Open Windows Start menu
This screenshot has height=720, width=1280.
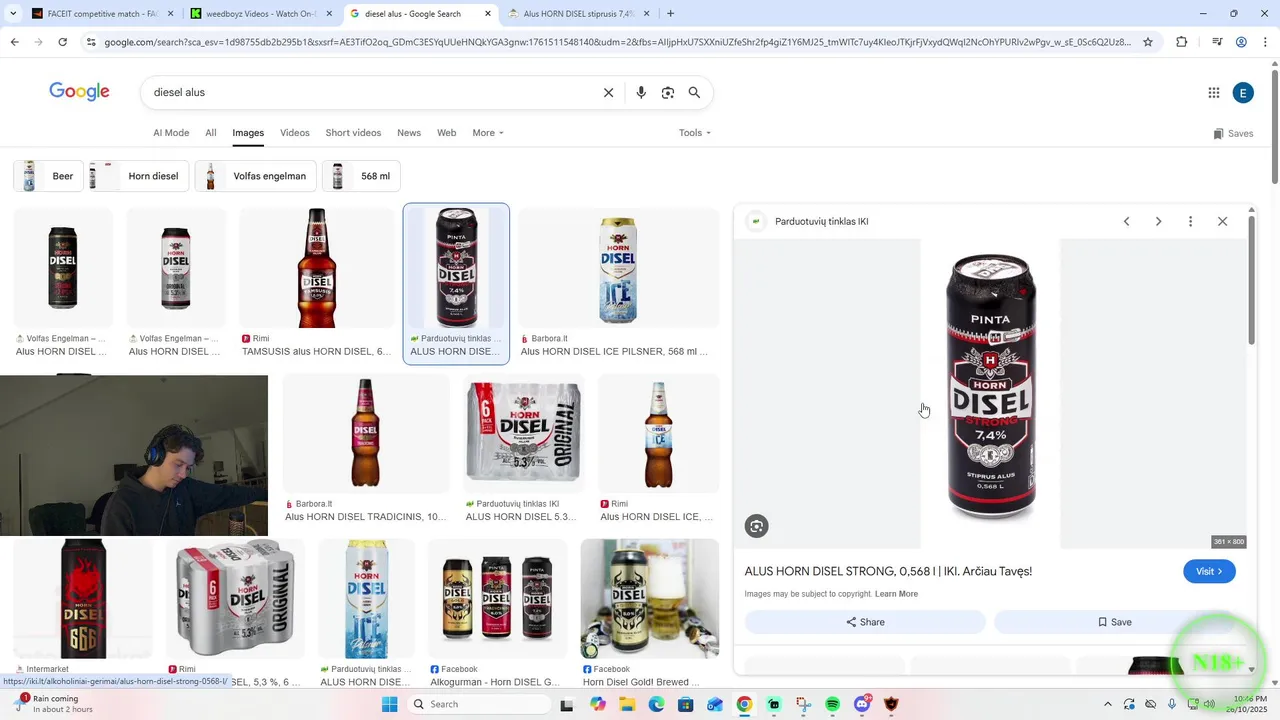(x=389, y=704)
